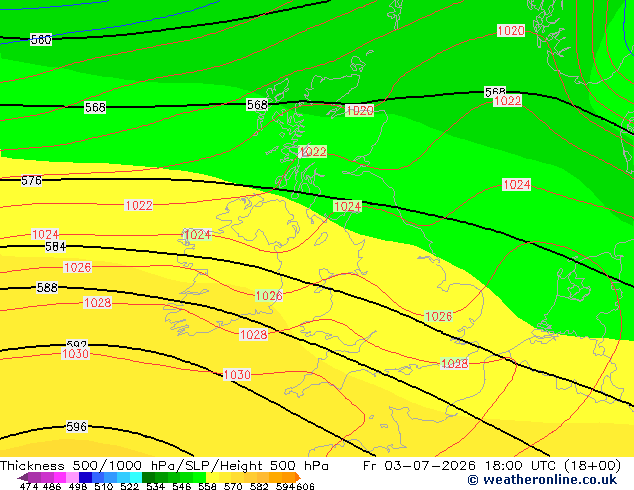Click the '1026' label directly below the 584 label

click(78, 267)
